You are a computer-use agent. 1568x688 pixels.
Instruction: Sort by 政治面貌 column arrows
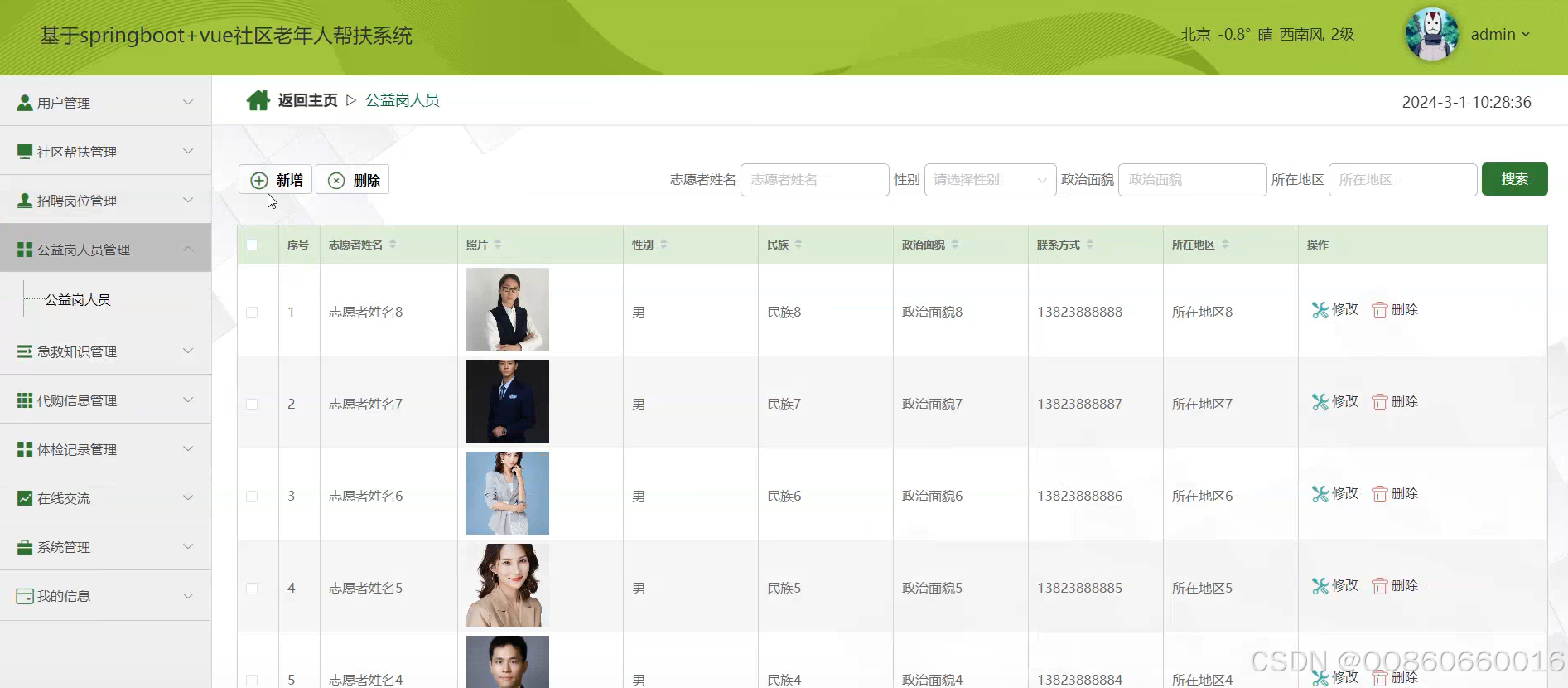point(955,245)
